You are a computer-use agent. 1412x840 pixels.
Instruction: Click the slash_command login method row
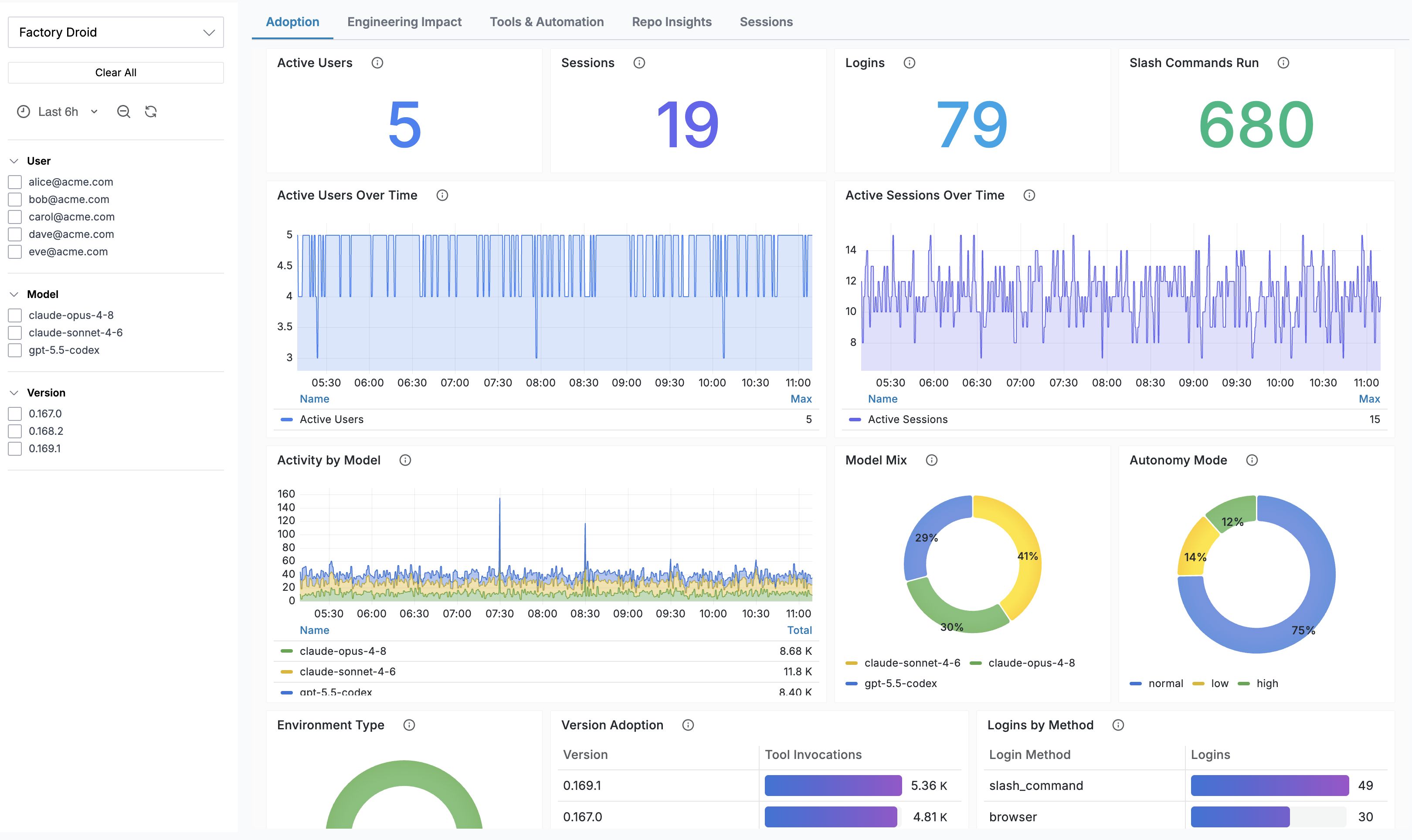[x=1185, y=786]
